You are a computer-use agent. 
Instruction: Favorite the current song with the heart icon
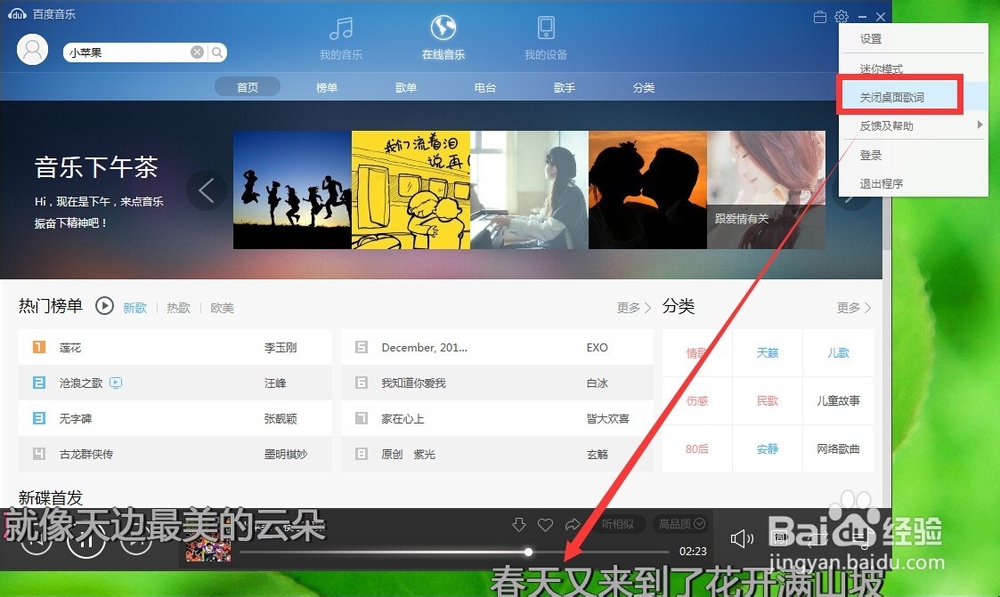(545, 524)
